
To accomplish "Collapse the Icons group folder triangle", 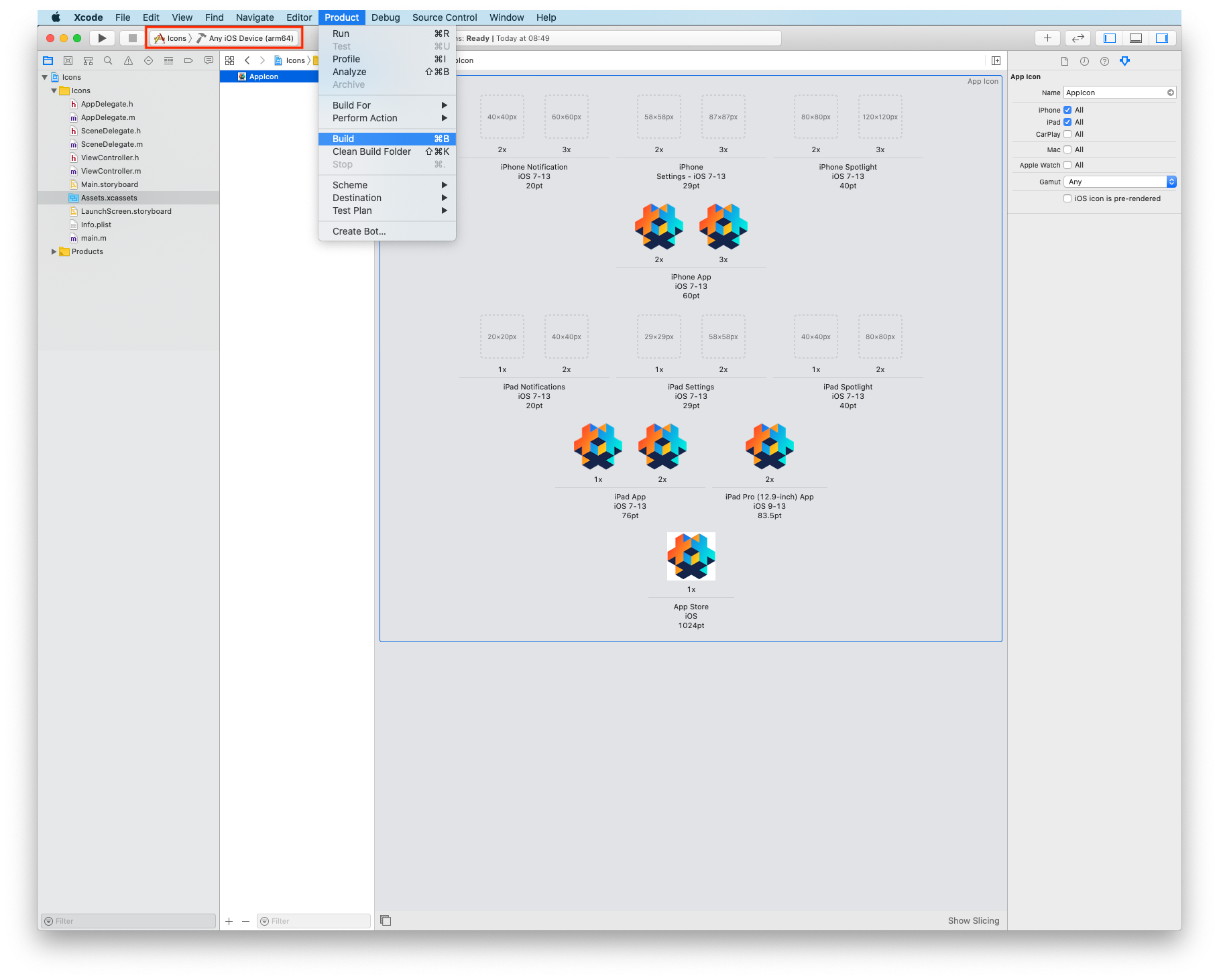I will pyautogui.click(x=54, y=90).
